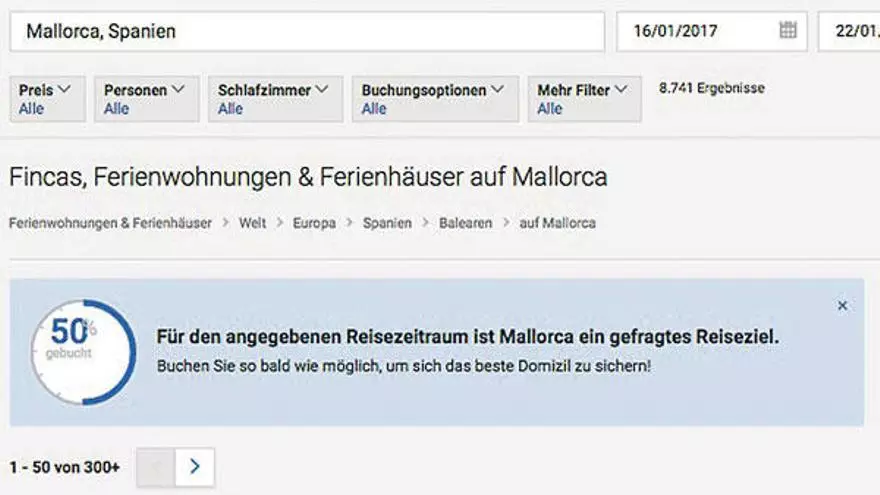Click the 50% gebucht progress circle
880x495 pixels.
[84, 352]
